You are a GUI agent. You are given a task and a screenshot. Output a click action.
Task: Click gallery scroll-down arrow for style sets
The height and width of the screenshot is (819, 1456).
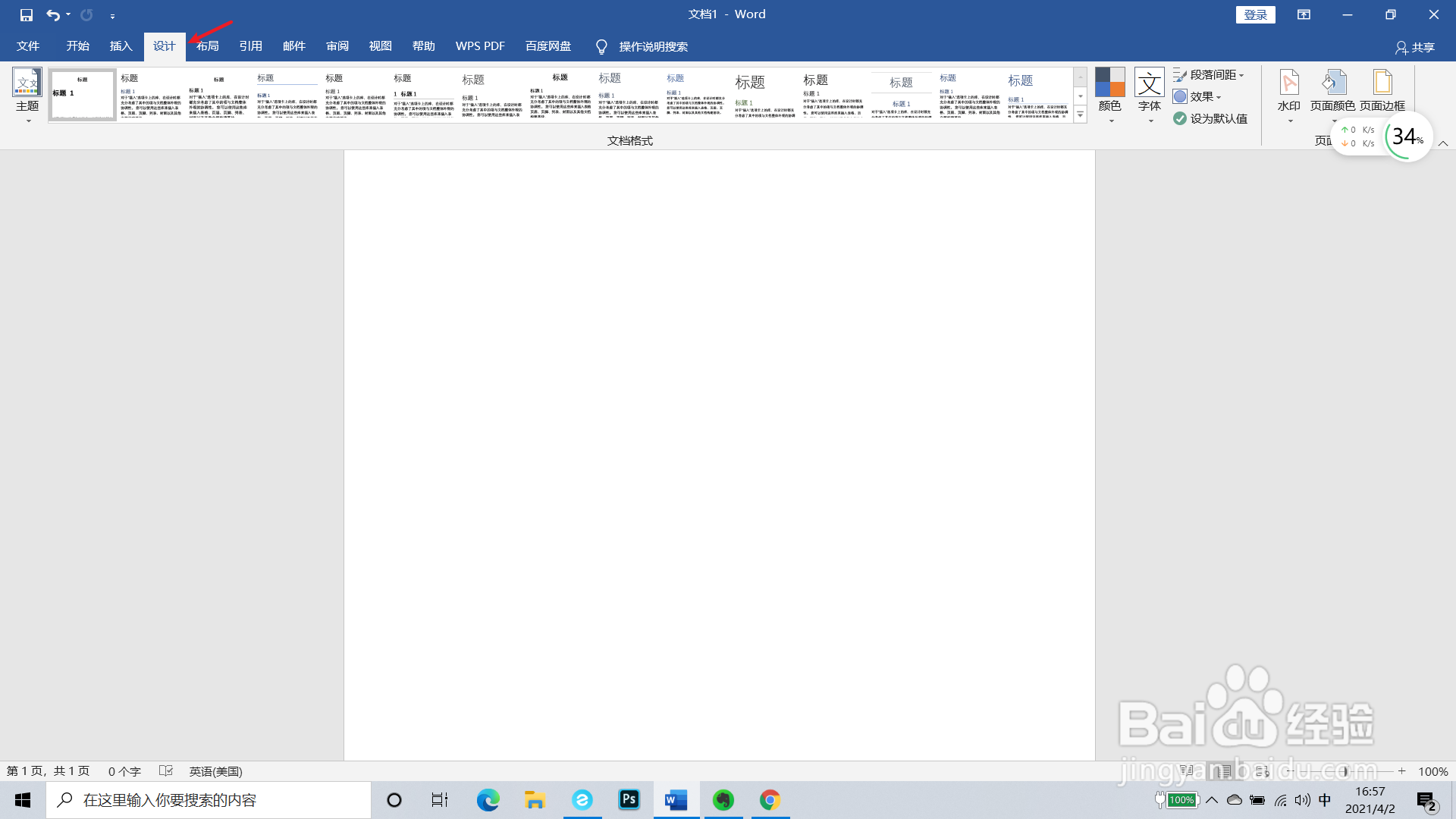pos(1080,96)
